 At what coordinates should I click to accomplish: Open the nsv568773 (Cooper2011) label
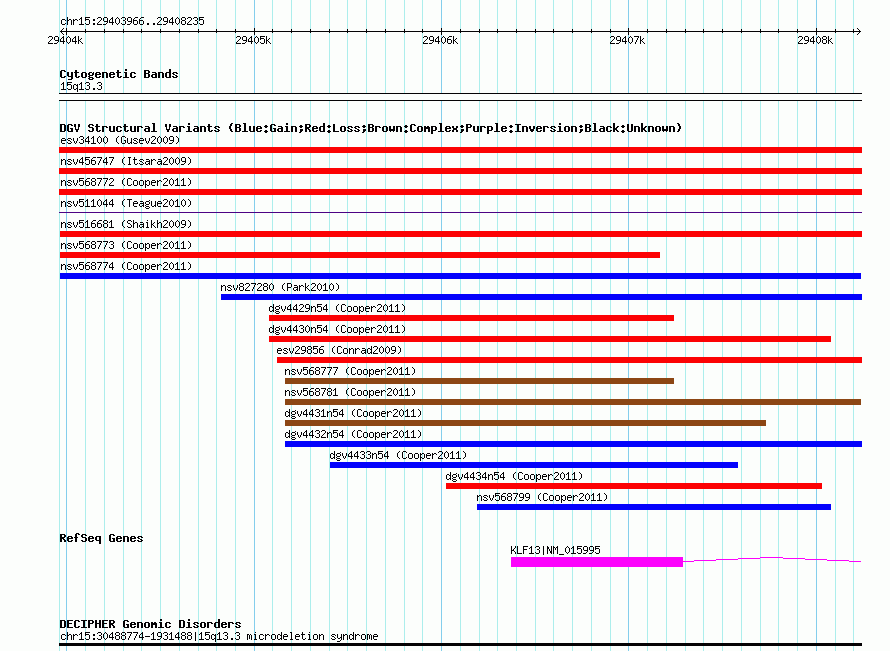click(126, 245)
